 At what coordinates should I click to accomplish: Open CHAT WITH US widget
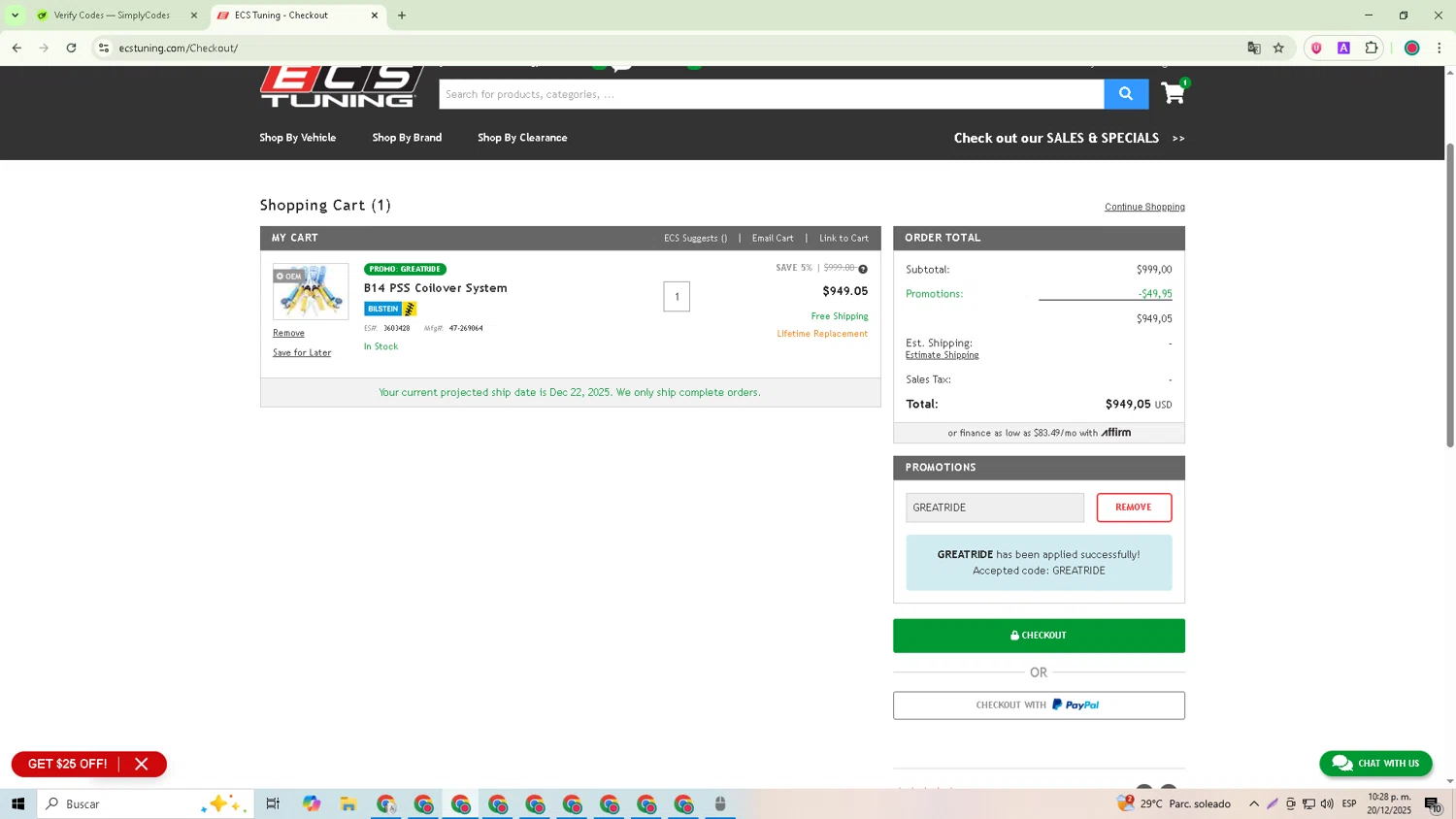tap(1375, 764)
